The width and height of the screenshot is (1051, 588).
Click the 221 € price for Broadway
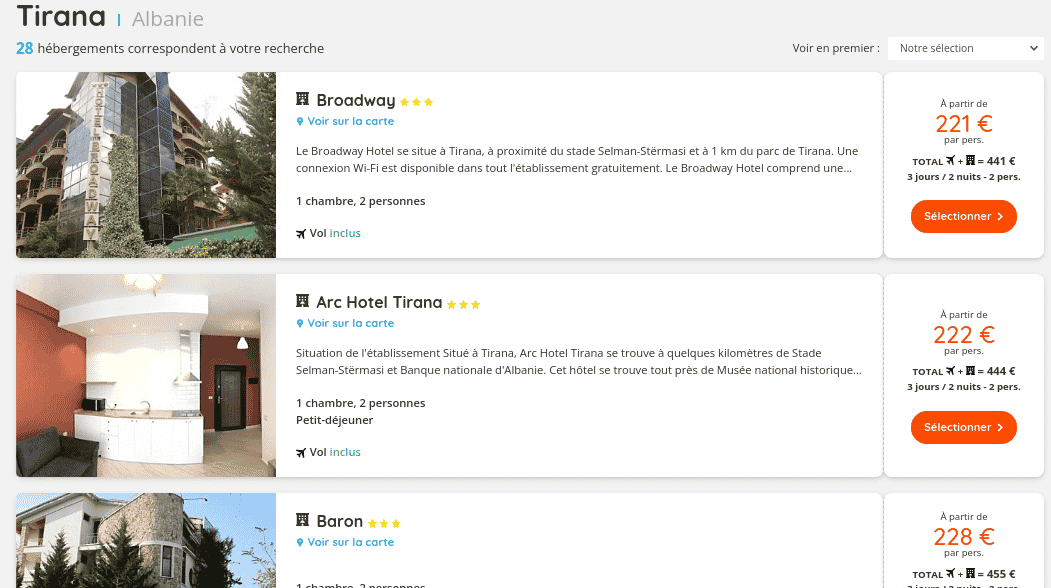(963, 124)
